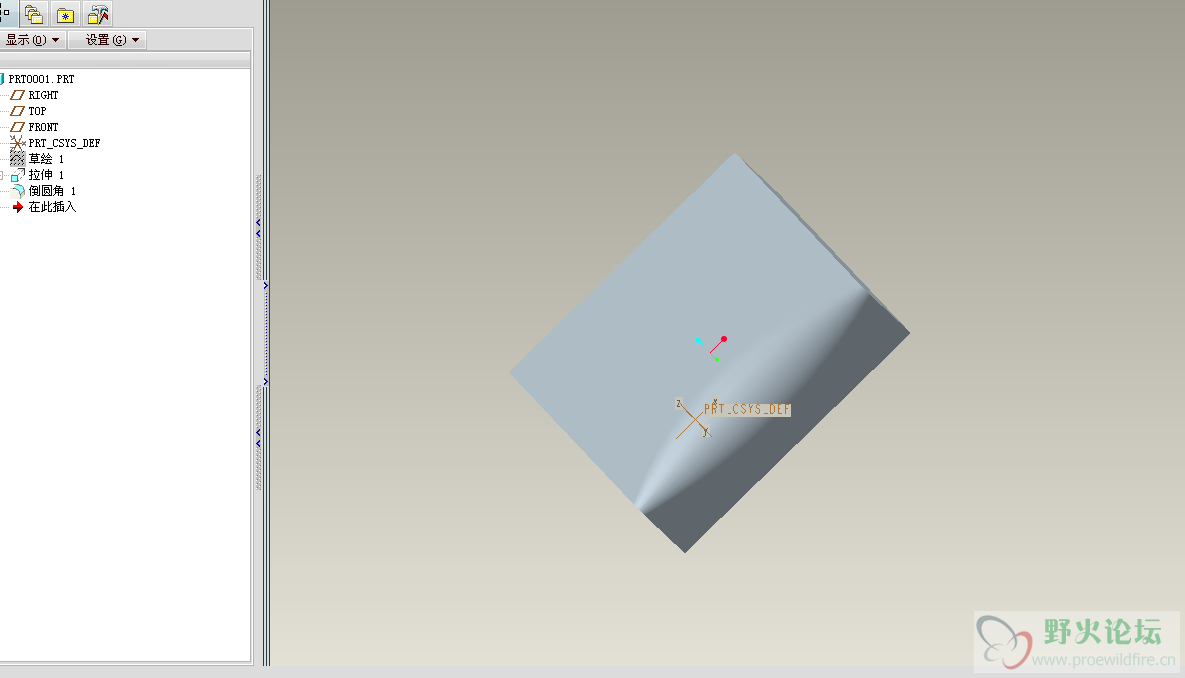Screen dimensions: 1185x678
Task: Click the PRT_CSYS_DEF coordinate system tree icon
Action: pyautogui.click(x=17, y=143)
